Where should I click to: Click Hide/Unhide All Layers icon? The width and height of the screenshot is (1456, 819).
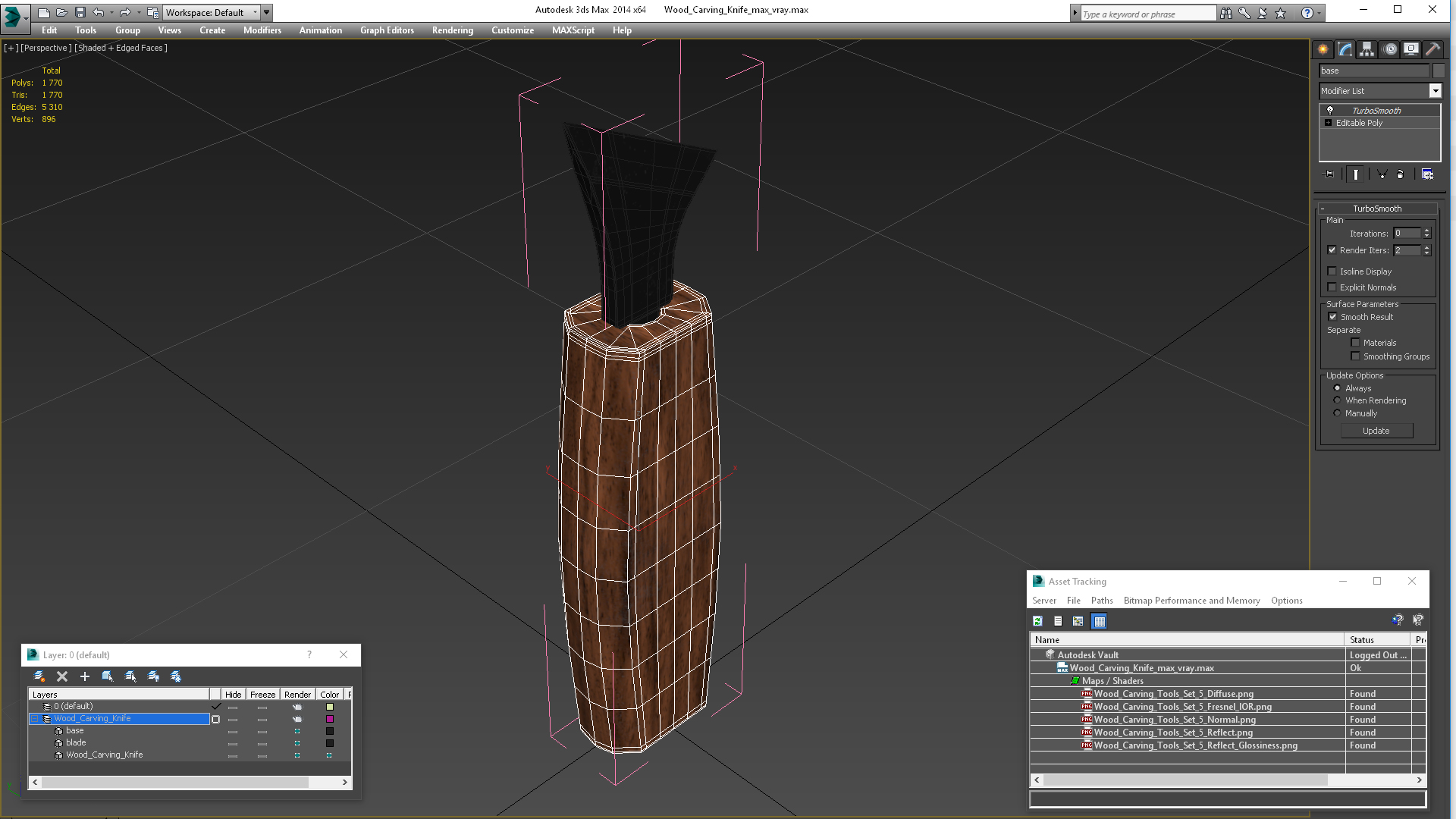tap(153, 676)
